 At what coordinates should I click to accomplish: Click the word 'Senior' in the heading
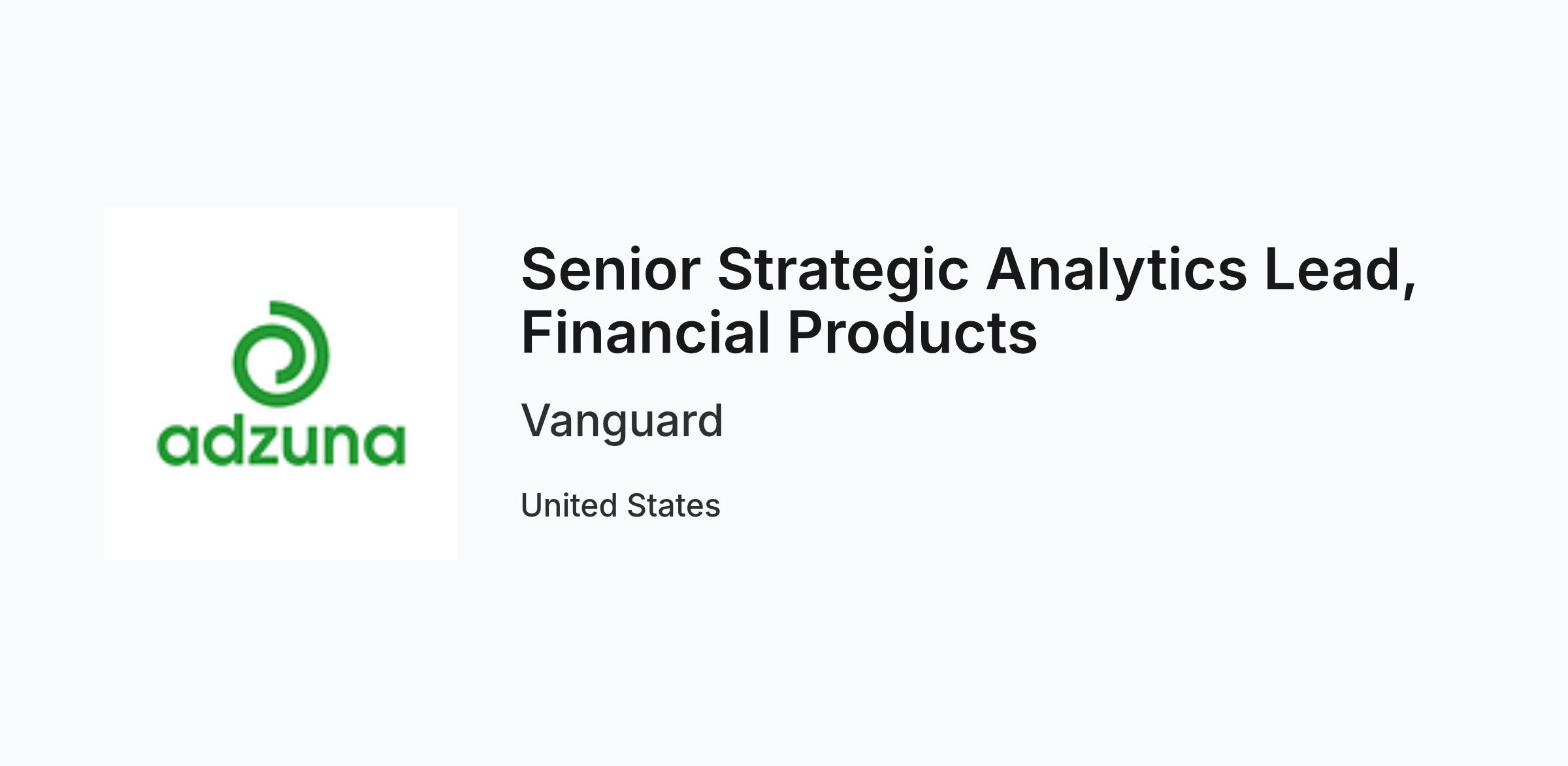coord(611,269)
